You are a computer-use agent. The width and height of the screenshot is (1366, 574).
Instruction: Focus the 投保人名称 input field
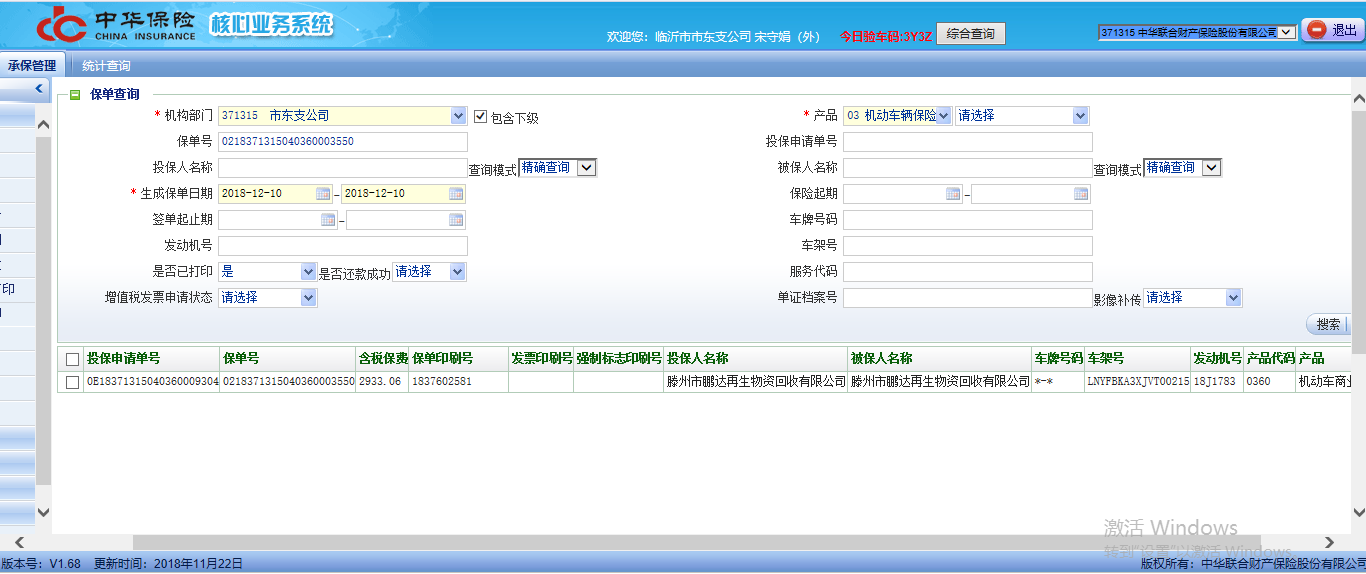click(x=343, y=168)
